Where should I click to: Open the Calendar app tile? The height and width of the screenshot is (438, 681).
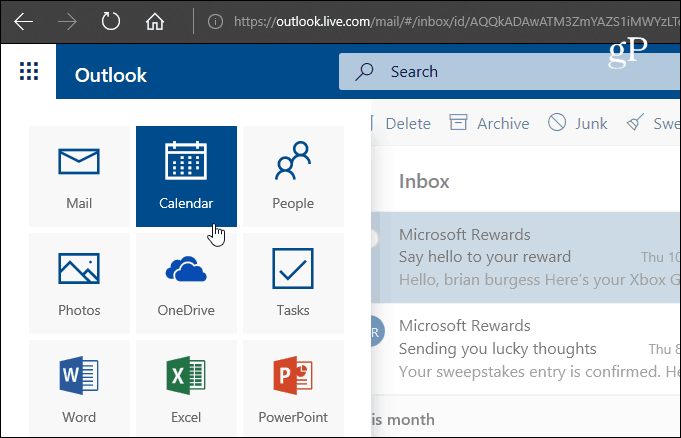point(186,176)
